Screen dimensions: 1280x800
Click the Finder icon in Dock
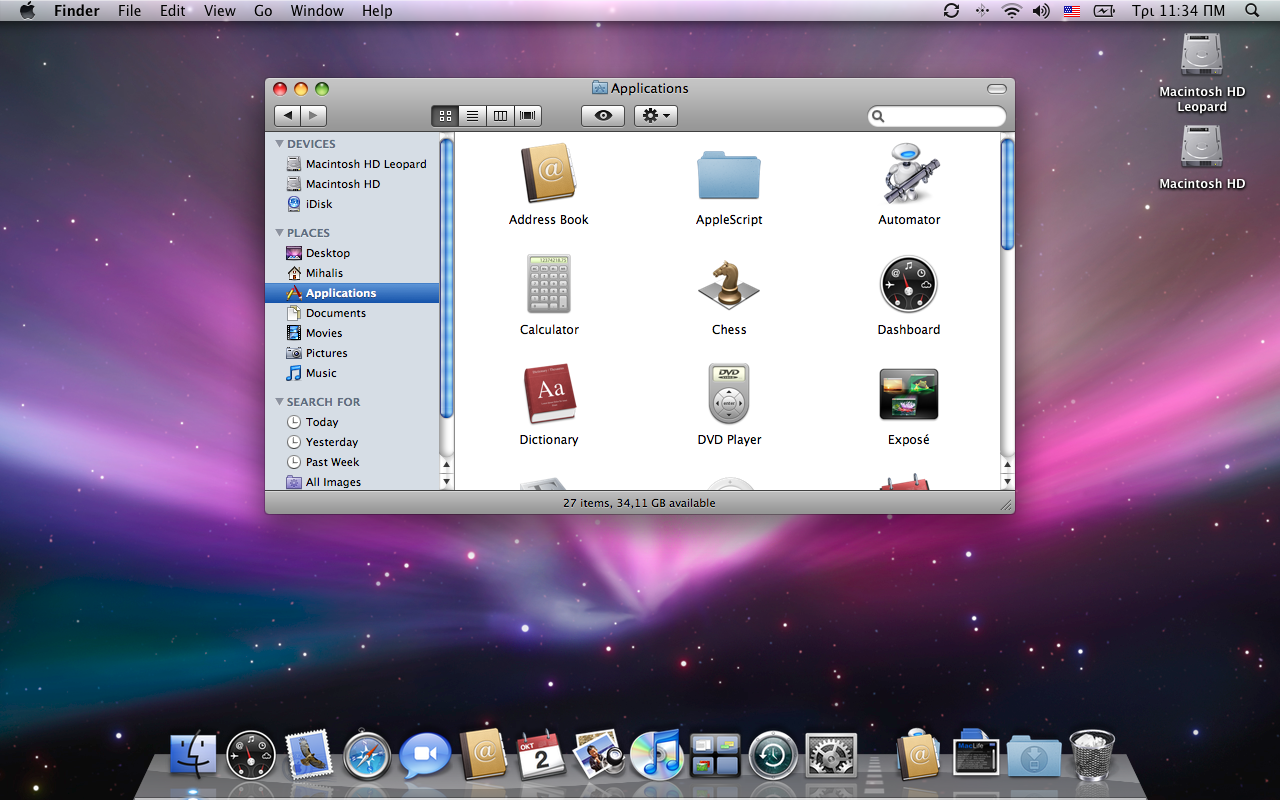click(193, 755)
